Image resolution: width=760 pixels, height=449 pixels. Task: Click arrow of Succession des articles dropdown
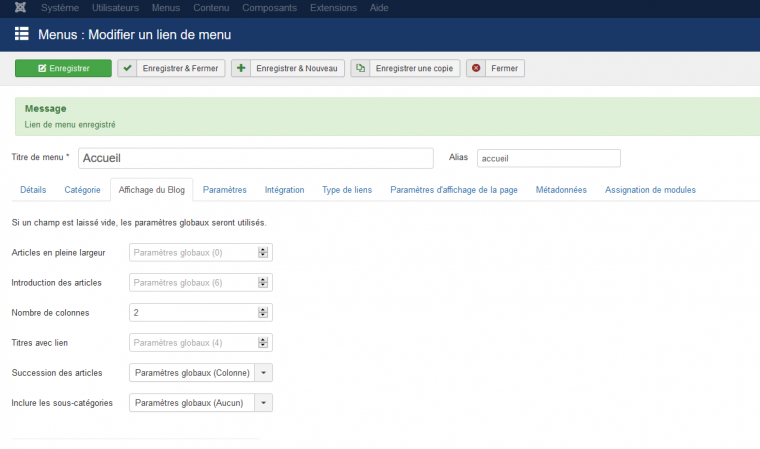264,372
